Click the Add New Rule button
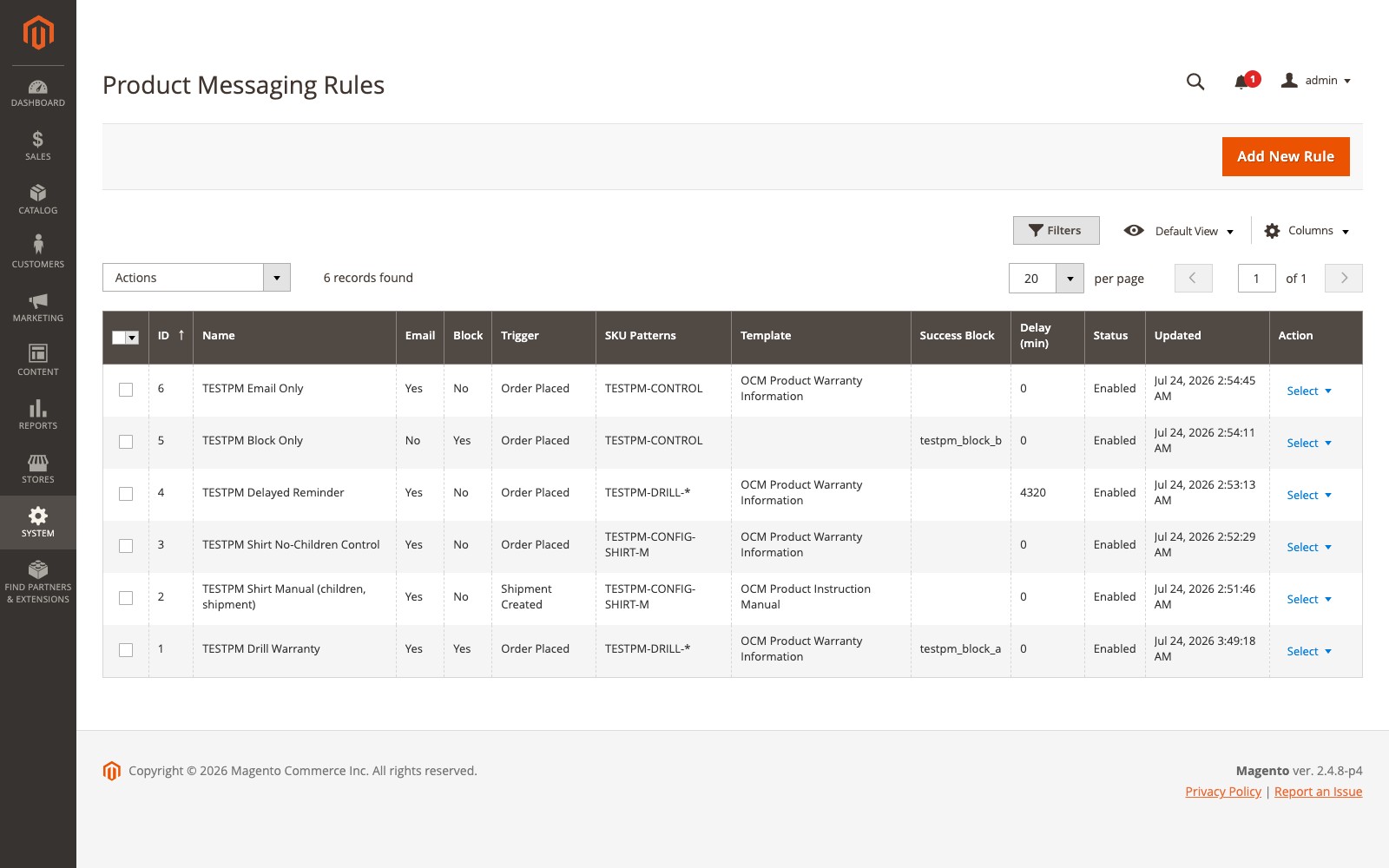This screenshot has width=1389, height=868. point(1286,156)
